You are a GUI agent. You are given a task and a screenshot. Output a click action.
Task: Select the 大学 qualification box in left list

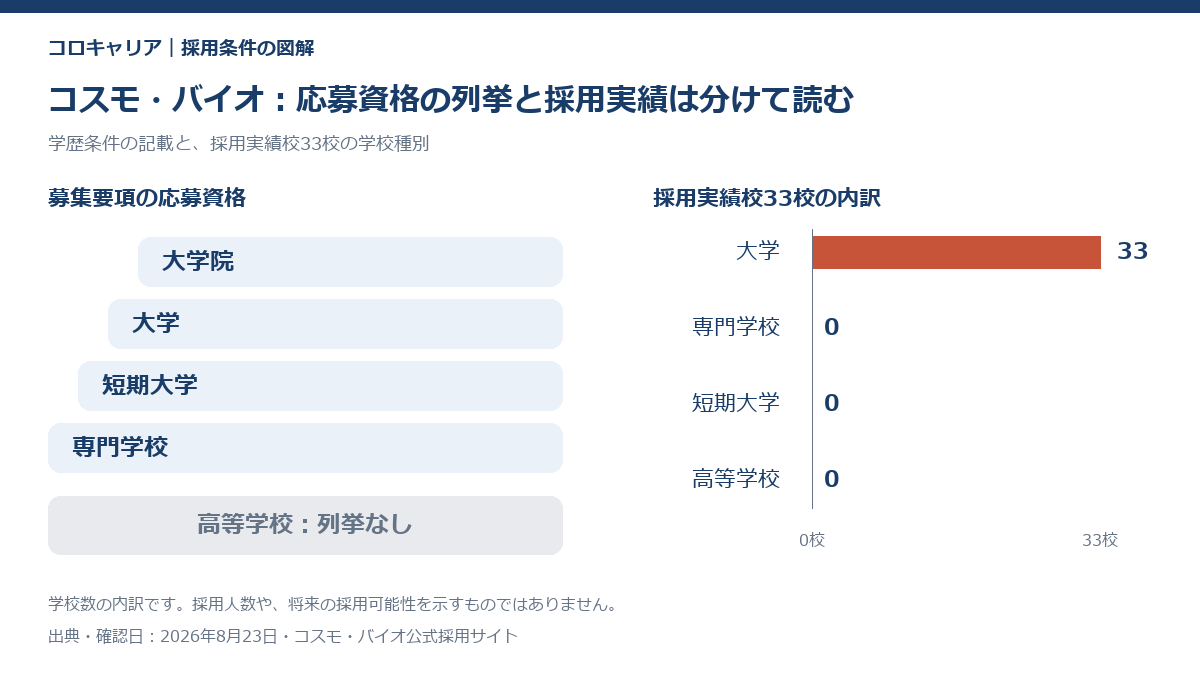[x=335, y=324]
